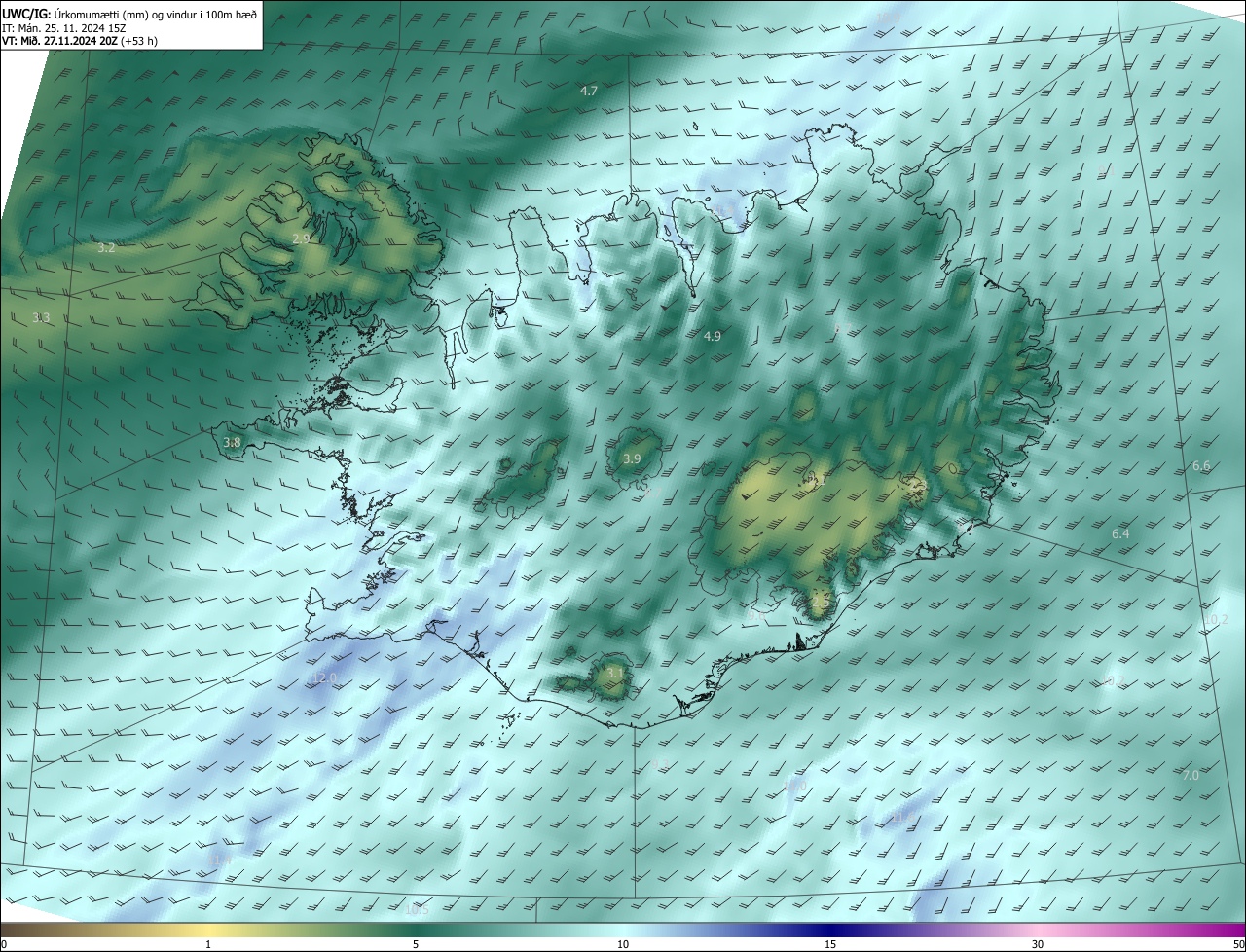Click the 3.9 value on the central glacier
Image resolution: width=1246 pixels, height=952 pixels.
click(x=632, y=458)
